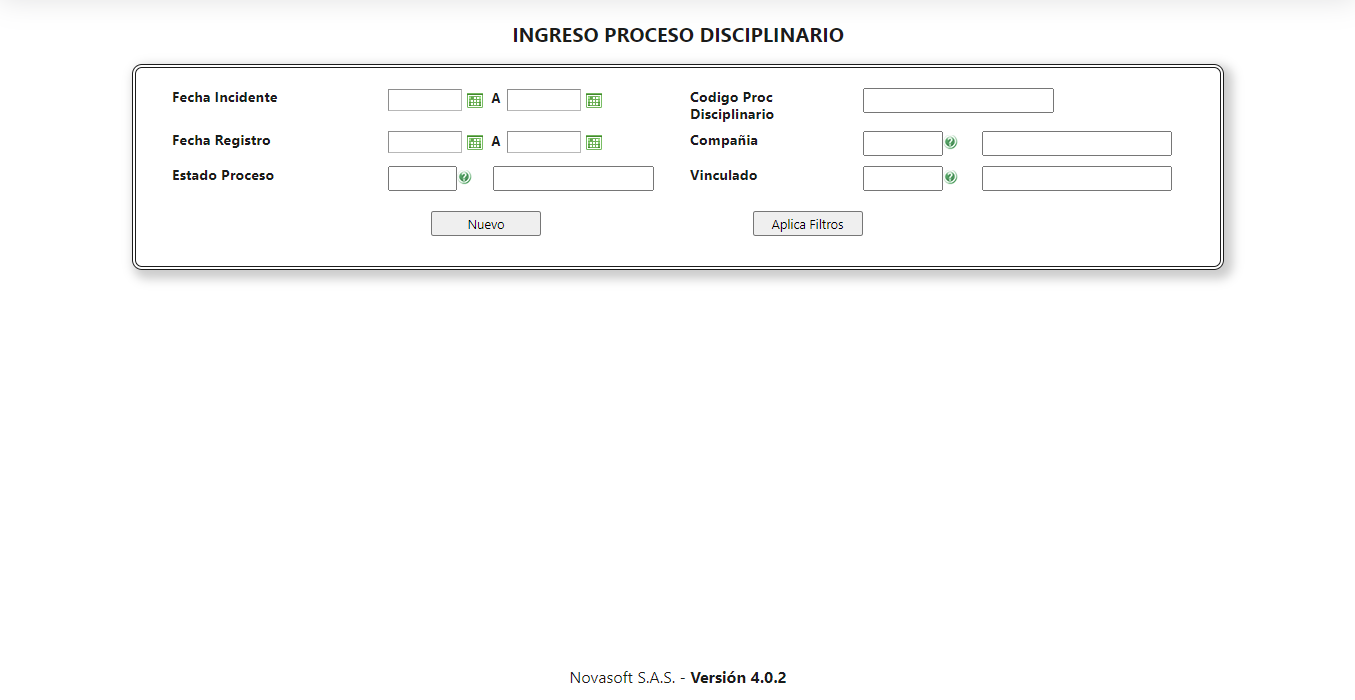Click the Vinculado name text field
Screen dimensions: 1355x700
click(x=1075, y=177)
